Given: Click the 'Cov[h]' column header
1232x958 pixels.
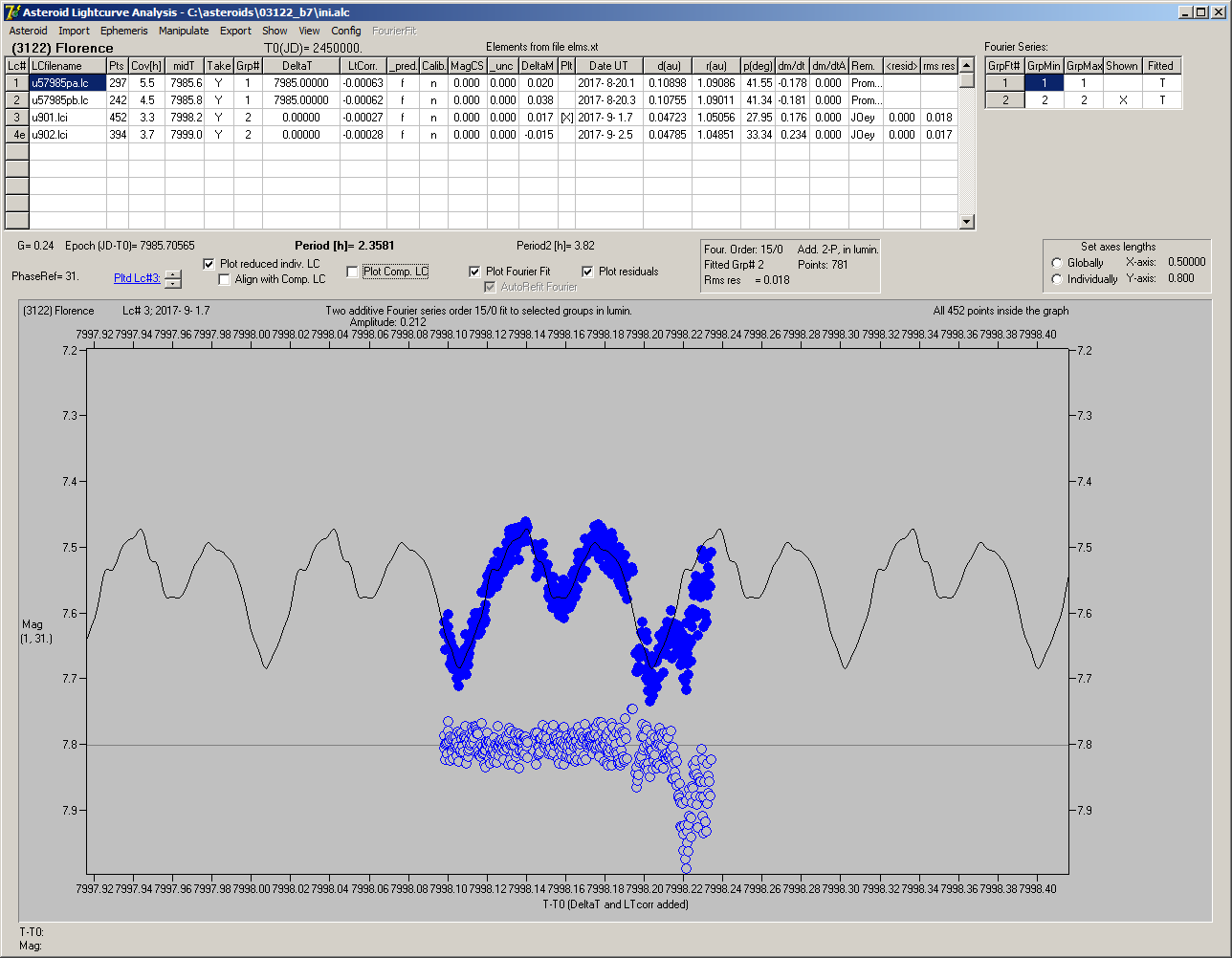Looking at the screenshot, I should [146, 66].
